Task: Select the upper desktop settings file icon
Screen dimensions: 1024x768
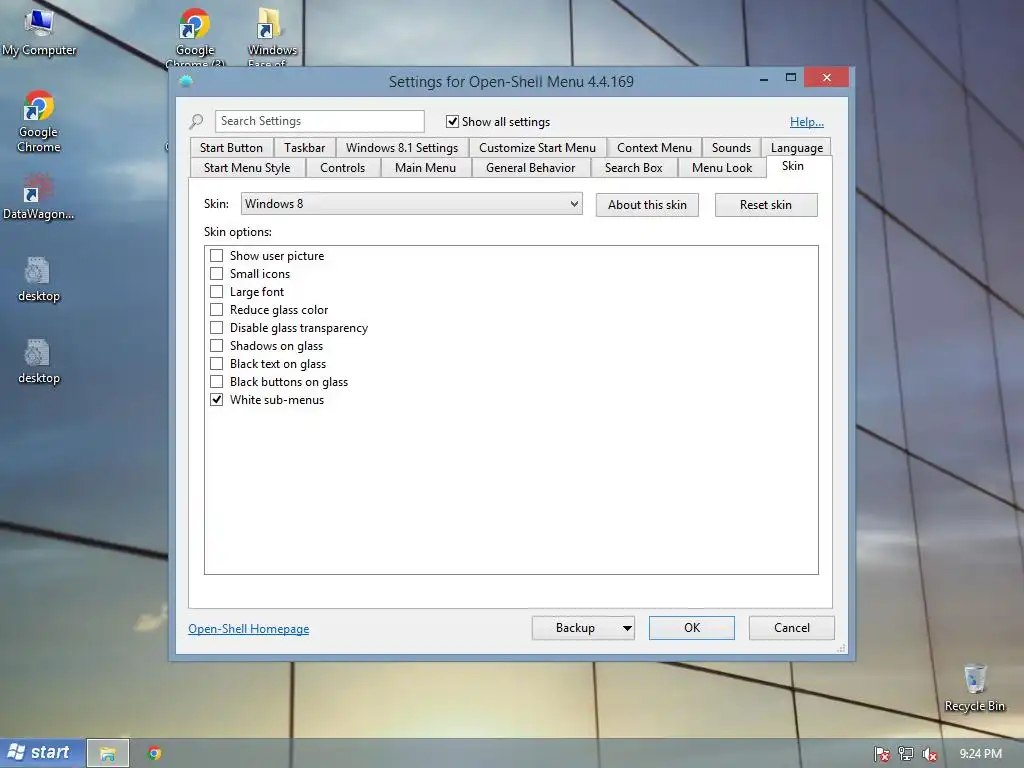Action: click(x=39, y=279)
